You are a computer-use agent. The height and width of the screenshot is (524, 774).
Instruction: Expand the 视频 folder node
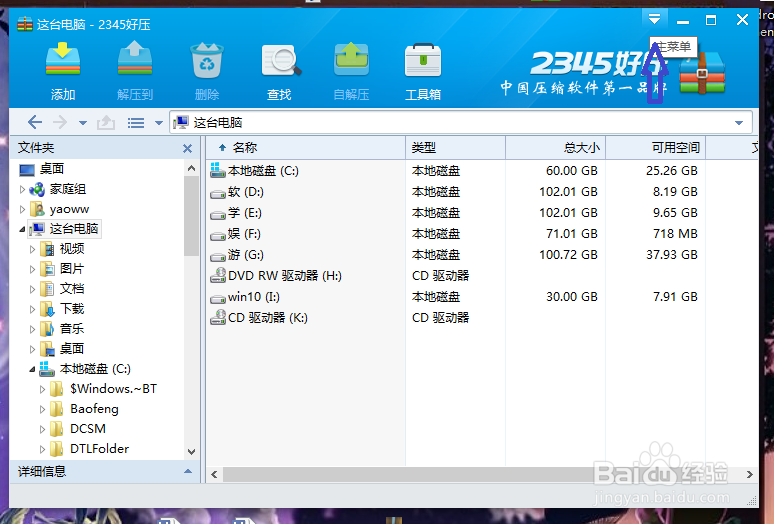(32, 249)
